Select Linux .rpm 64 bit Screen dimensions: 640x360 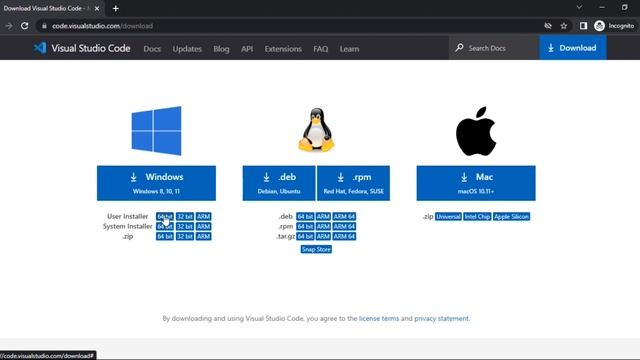(x=305, y=226)
